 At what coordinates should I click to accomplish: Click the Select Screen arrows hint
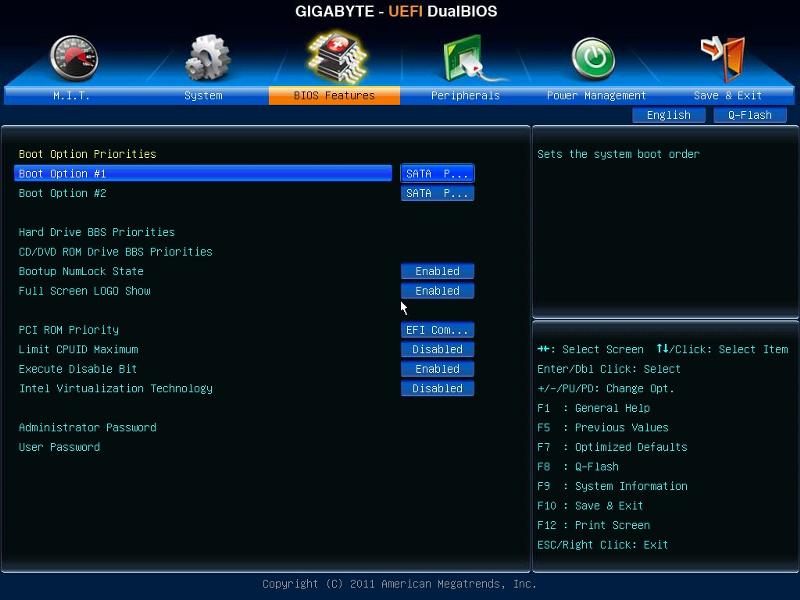click(x=590, y=349)
